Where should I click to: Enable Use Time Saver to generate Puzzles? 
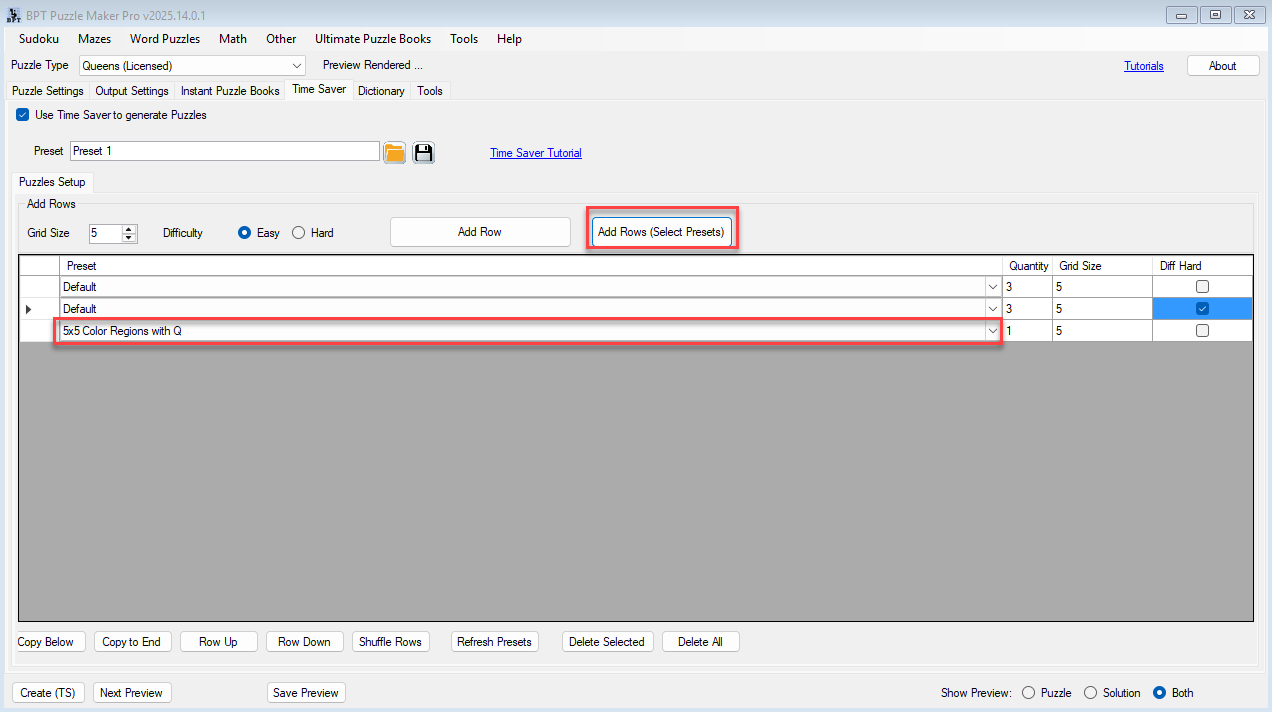pyautogui.click(x=23, y=115)
